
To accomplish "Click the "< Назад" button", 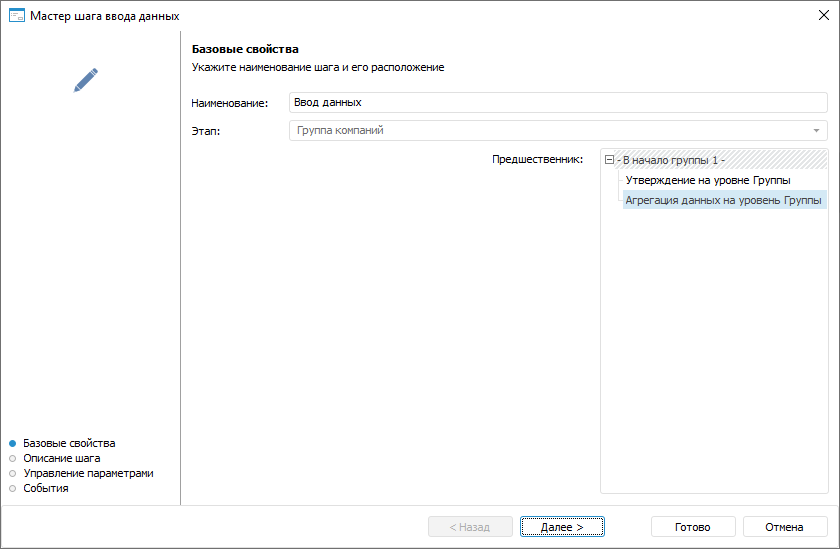I will coord(470,527).
